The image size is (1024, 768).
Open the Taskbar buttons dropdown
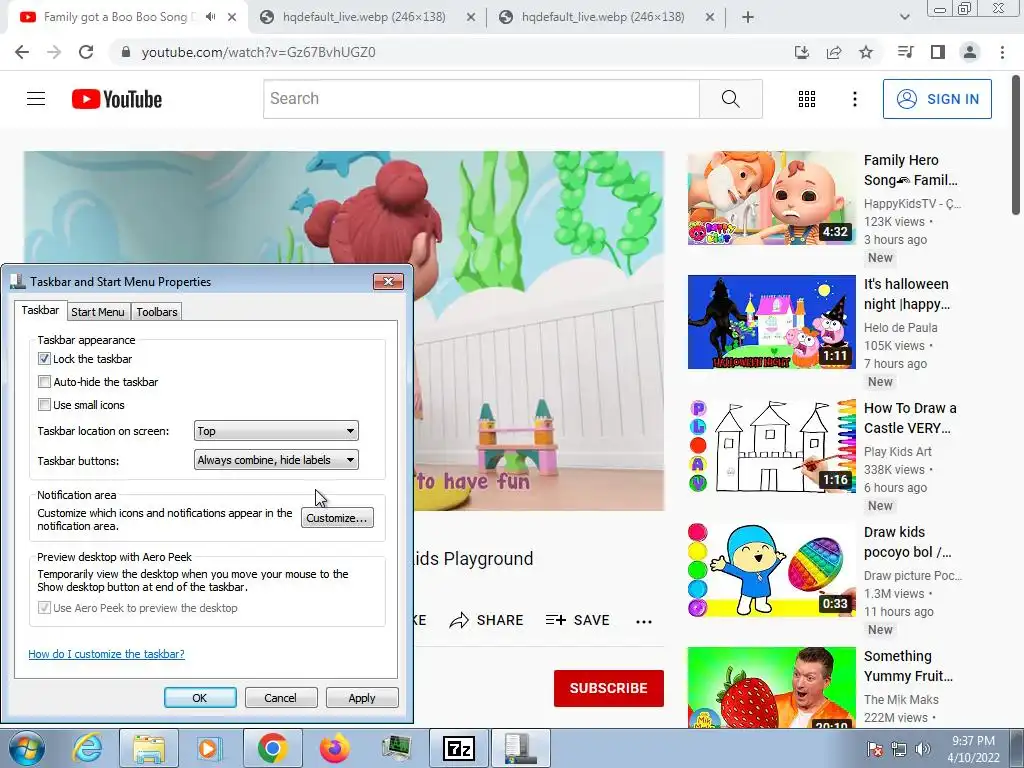(x=276, y=460)
